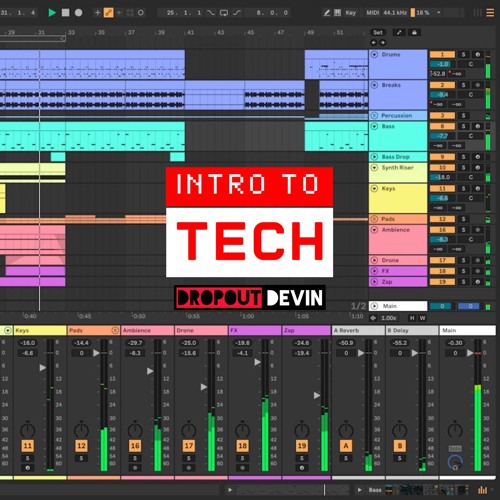Screen dimensions: 500x500
Task: Collapse the Breaks track
Action: point(374,85)
